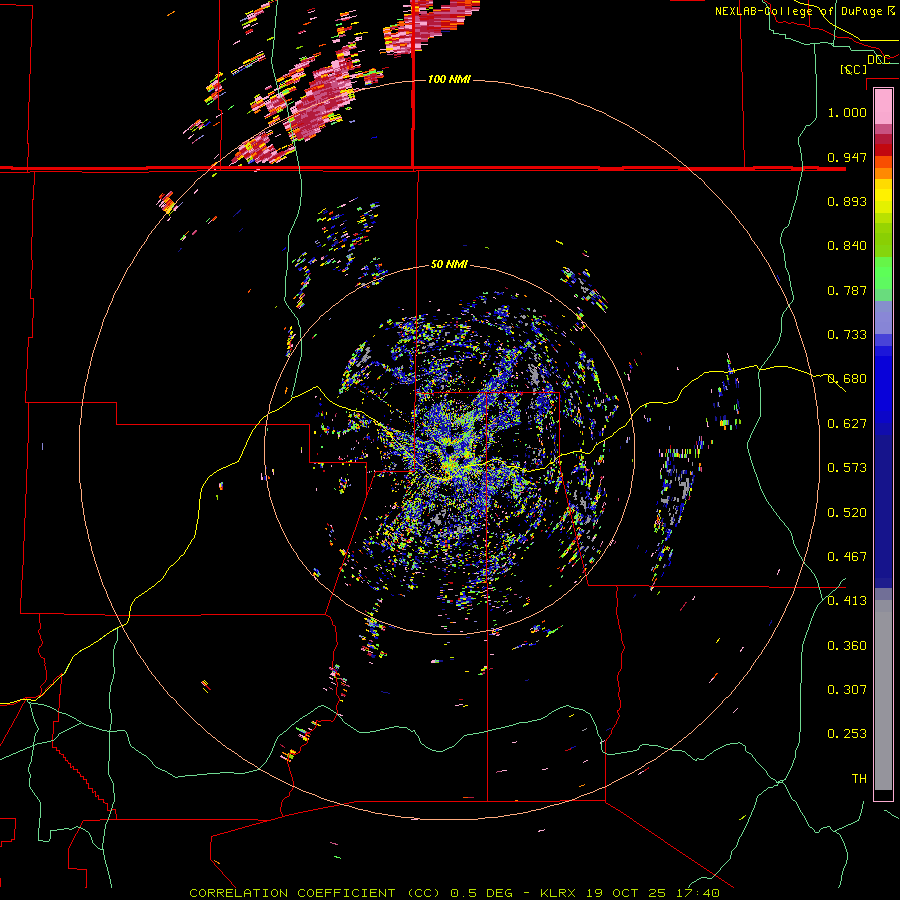Select the 0.307 legend value

(x=847, y=690)
